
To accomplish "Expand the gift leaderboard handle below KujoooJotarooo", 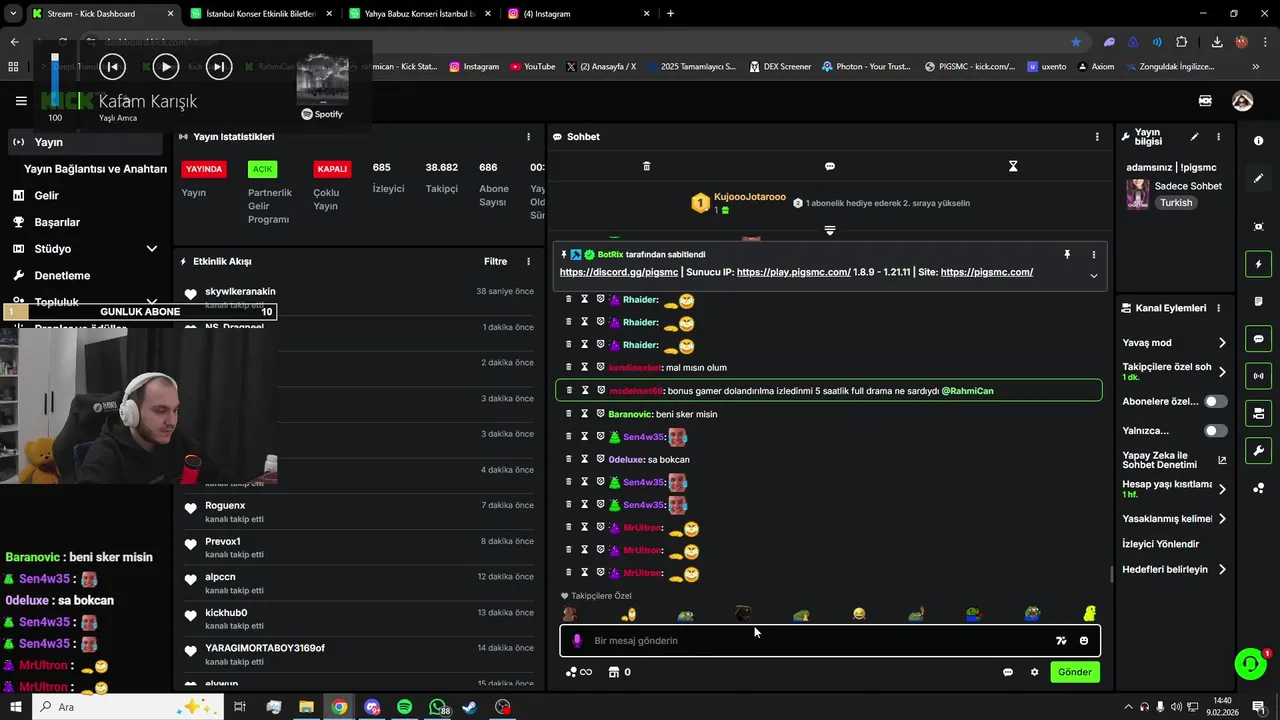I will pyautogui.click(x=829, y=230).
